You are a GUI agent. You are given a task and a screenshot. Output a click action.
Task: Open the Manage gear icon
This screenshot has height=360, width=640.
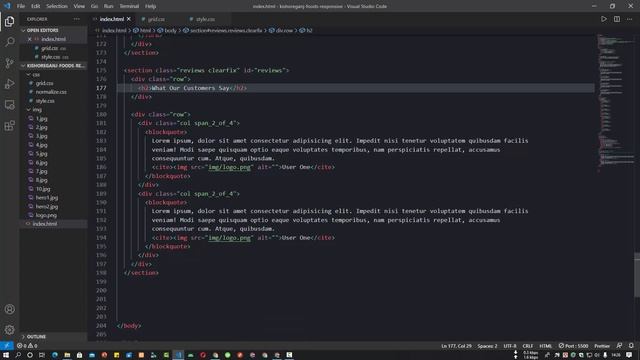tap(9, 329)
